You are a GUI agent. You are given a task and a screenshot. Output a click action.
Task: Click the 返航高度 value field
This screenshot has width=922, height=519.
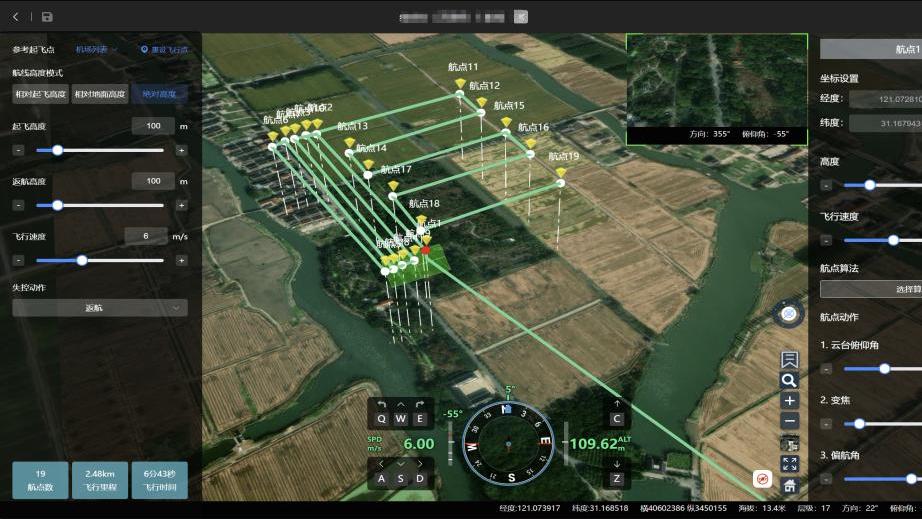coord(153,181)
